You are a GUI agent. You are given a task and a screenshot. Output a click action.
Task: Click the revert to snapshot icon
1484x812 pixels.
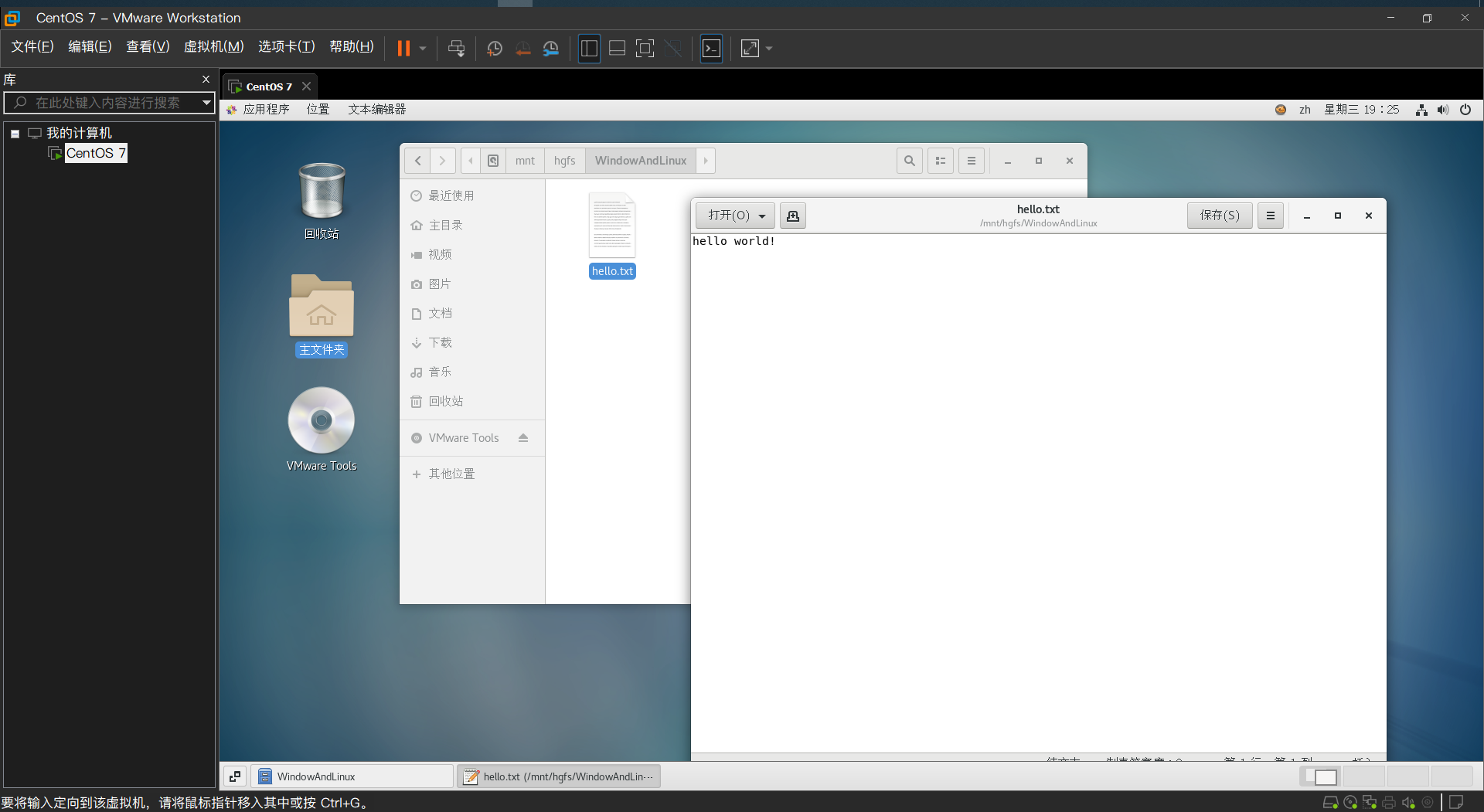[x=523, y=48]
